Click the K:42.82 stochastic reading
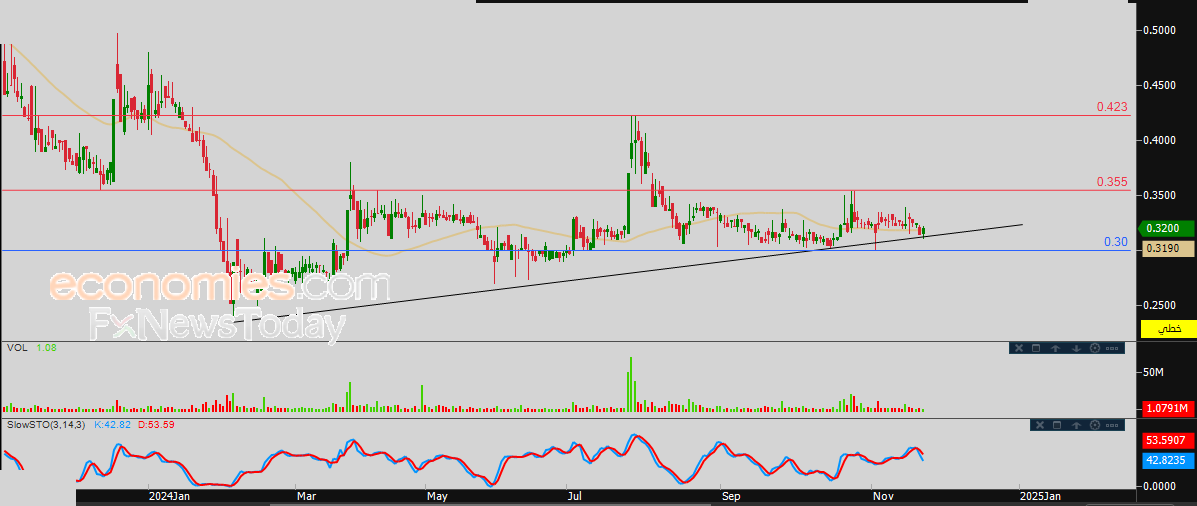Image resolution: width=1197 pixels, height=506 pixels. pyautogui.click(x=113, y=424)
